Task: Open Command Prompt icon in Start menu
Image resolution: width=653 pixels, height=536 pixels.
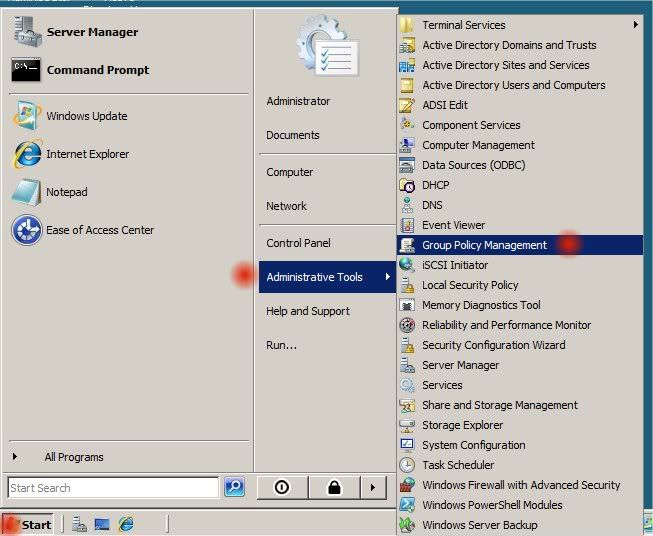Action: [26, 70]
